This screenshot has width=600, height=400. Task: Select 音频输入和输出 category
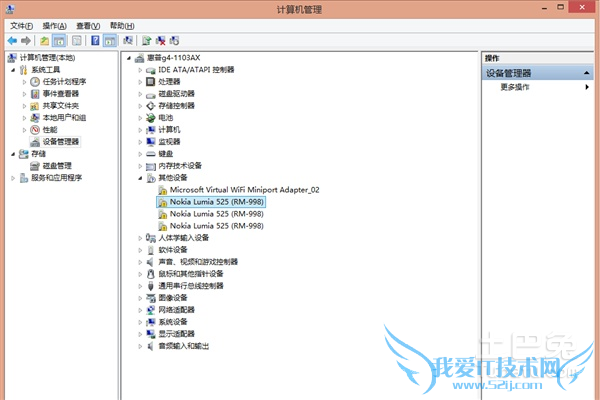click(184, 346)
